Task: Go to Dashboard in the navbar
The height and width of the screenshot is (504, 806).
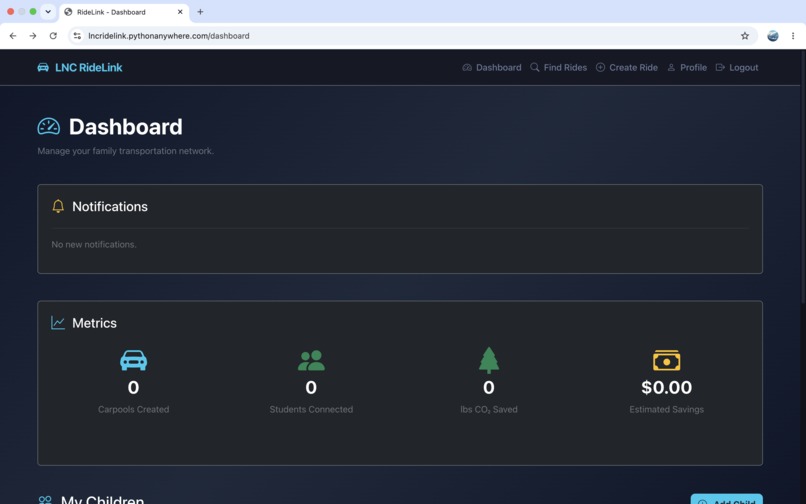Action: click(492, 67)
